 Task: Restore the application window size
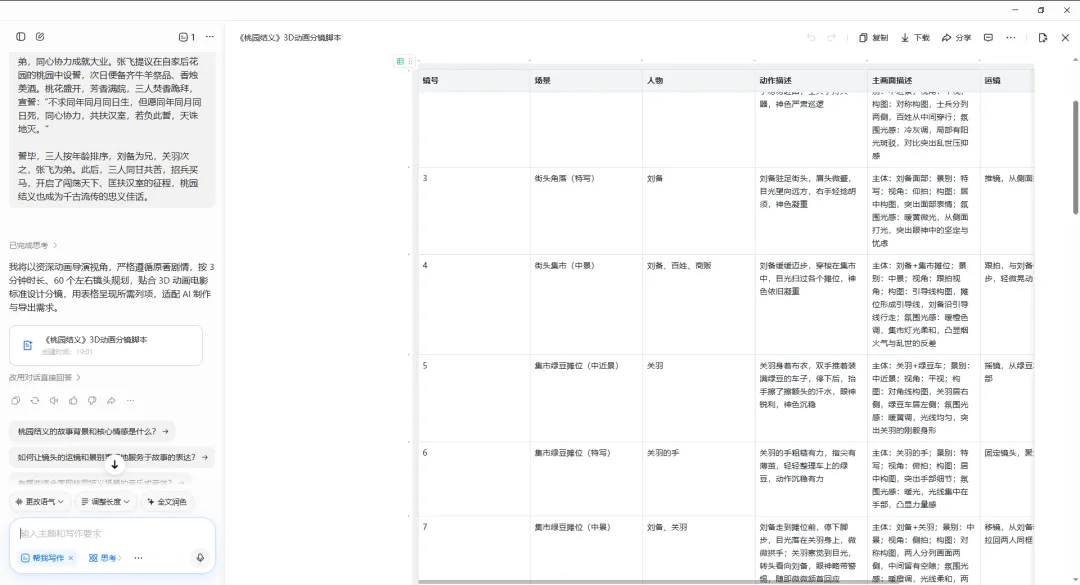1041,10
